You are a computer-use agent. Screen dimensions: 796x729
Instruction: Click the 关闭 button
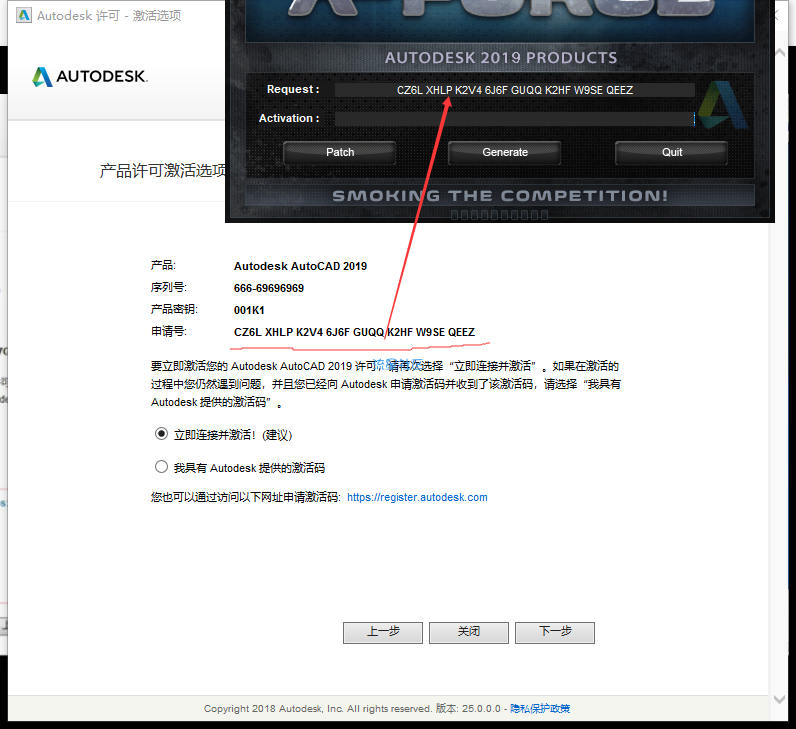point(469,633)
